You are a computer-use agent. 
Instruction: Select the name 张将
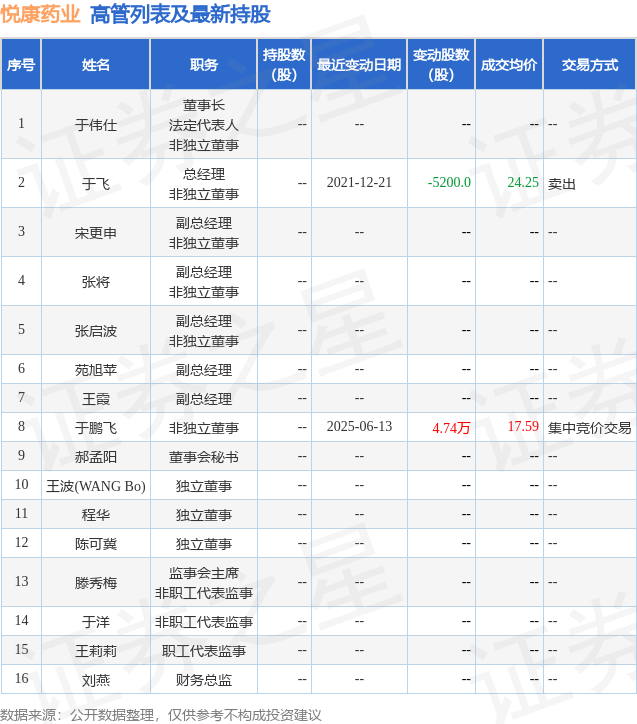96,282
